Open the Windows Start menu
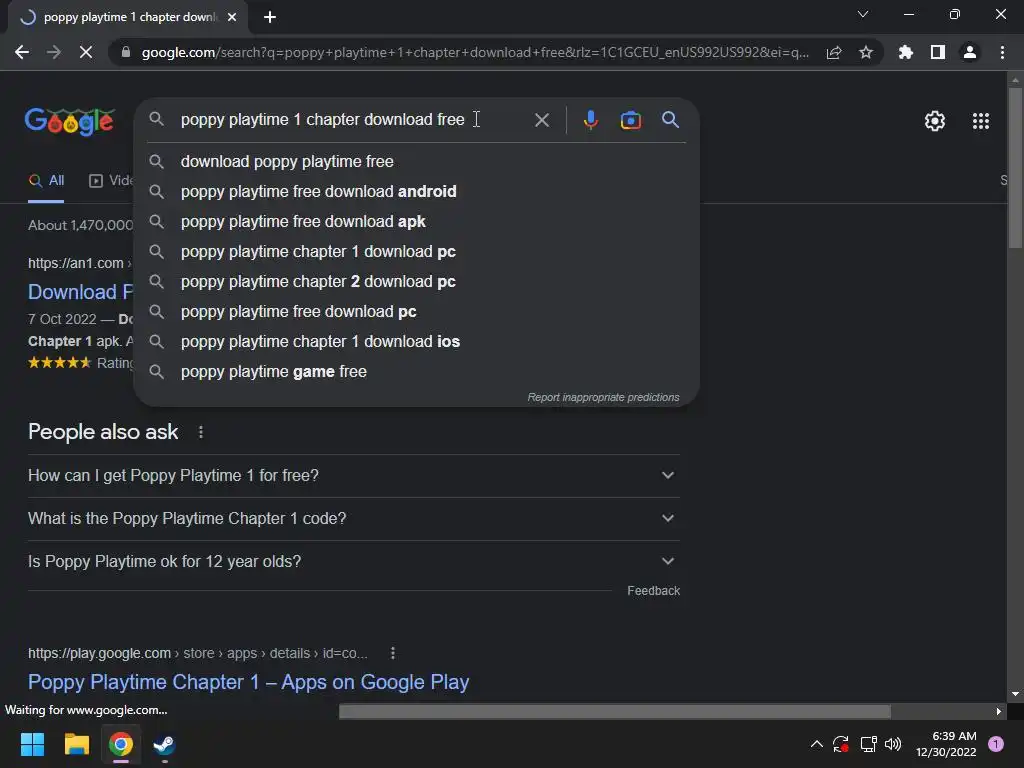The height and width of the screenshot is (768, 1024). [x=32, y=744]
